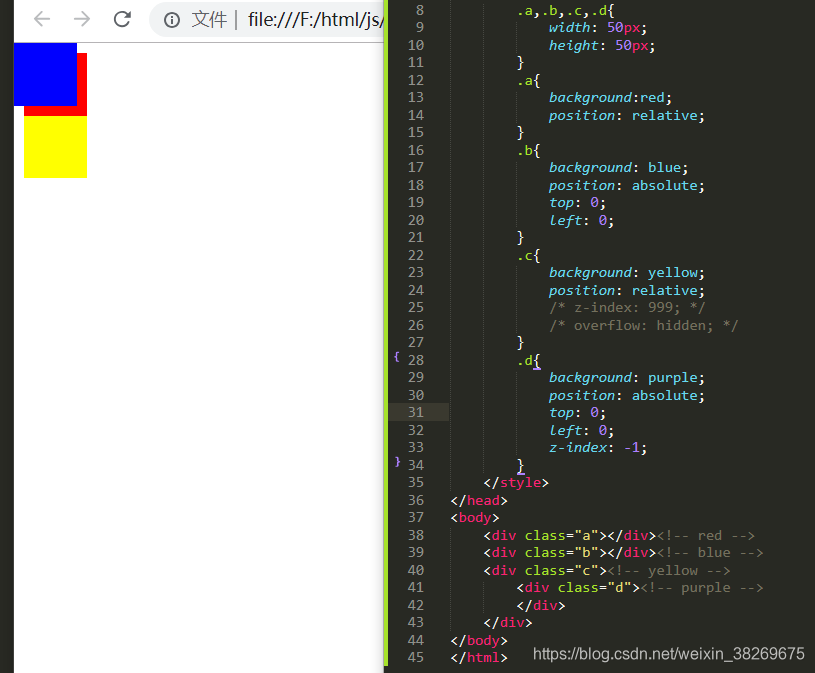
Task: Click the commented 'z-index: 999;' line
Action: (x=627, y=308)
